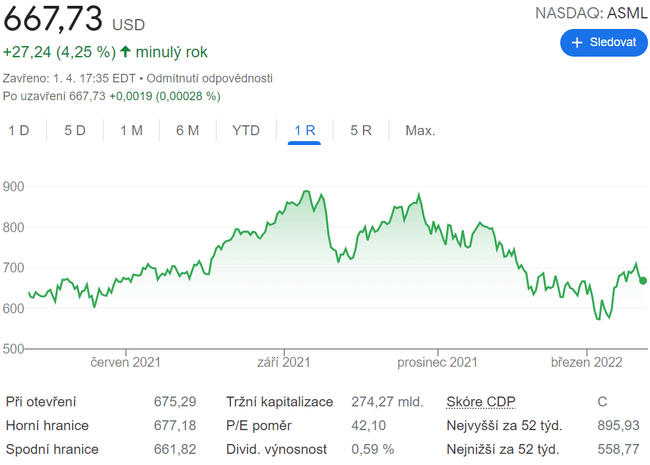Click the end-point dot on the chart line

click(x=643, y=280)
